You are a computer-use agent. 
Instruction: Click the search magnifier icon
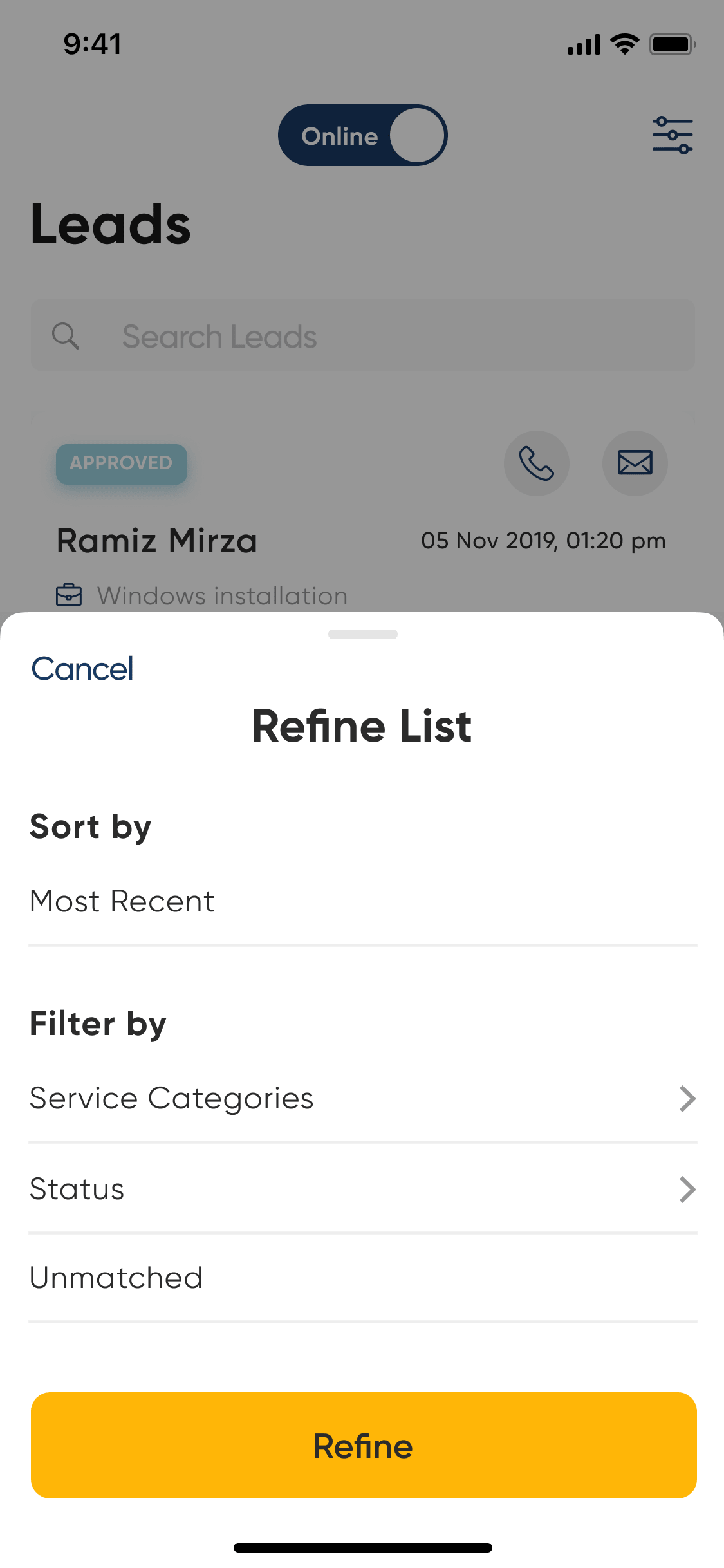coord(66,336)
